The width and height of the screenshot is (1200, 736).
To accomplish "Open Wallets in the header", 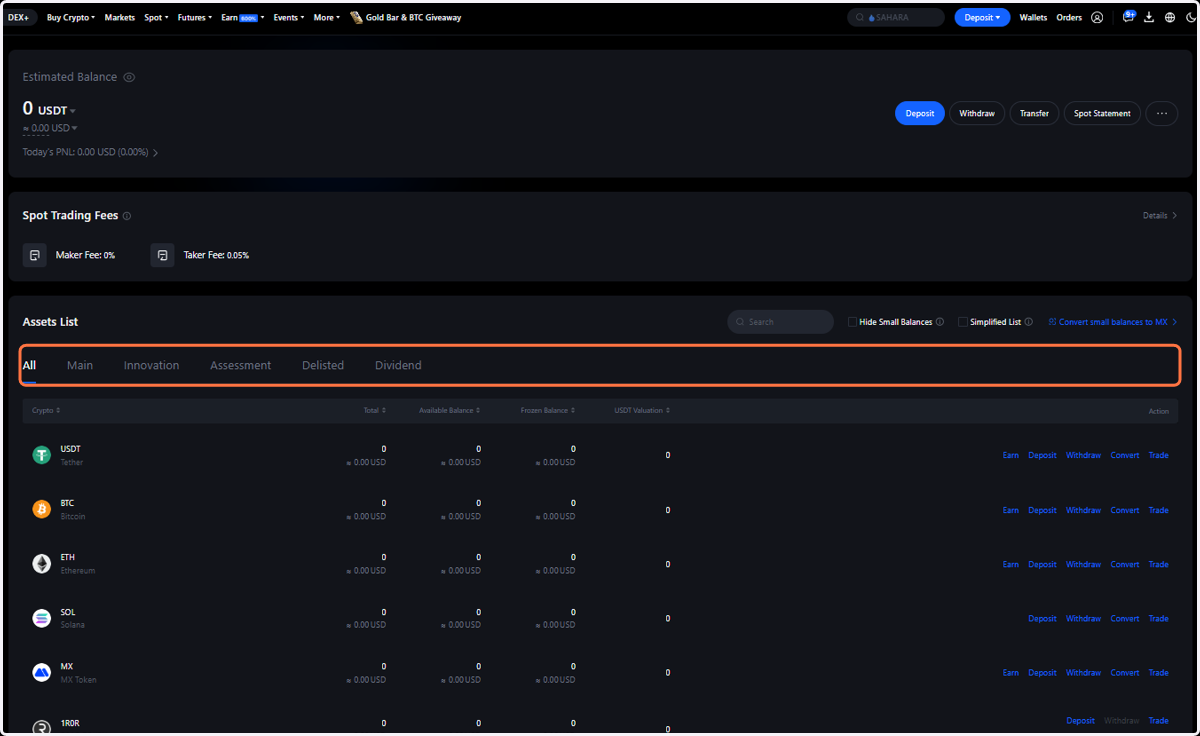I will (x=1033, y=17).
